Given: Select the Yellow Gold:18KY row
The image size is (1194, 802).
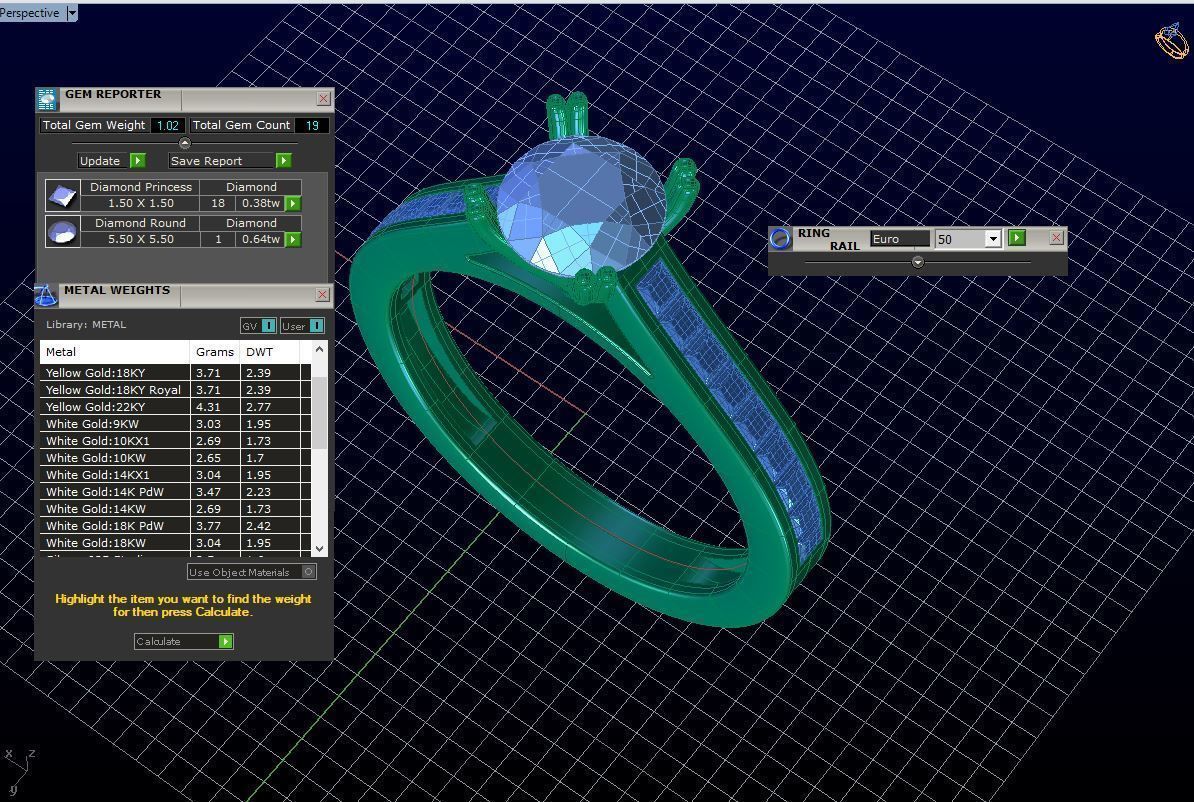Looking at the screenshot, I should coord(175,372).
